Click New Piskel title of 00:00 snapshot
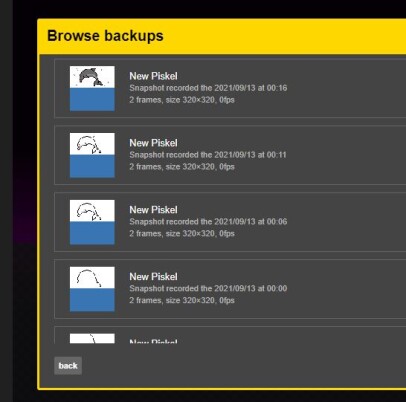Screen dimensions: 406x402 point(153,277)
